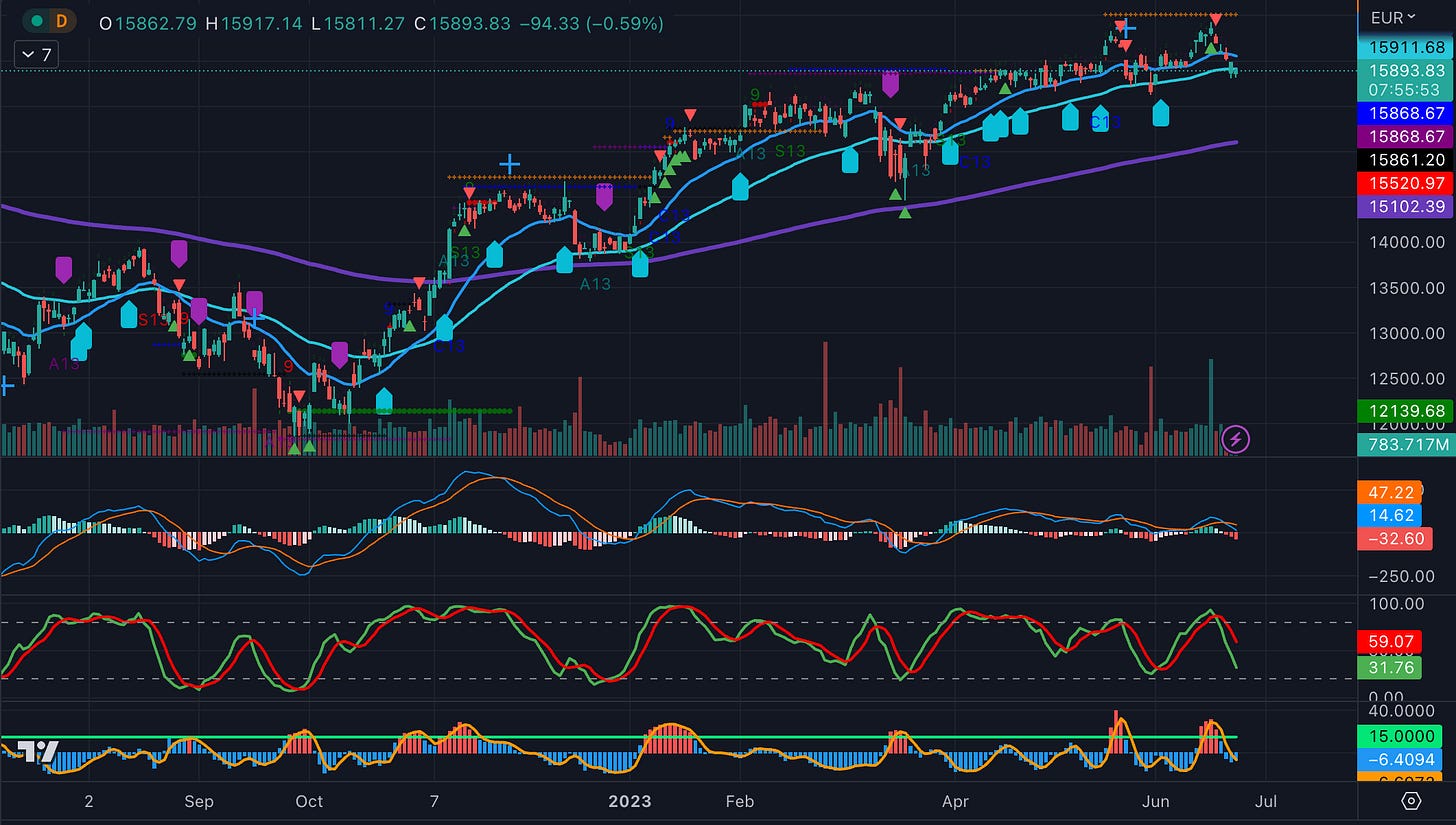This screenshot has height=825, width=1456.
Task: Click the Feb label on time axis
Action: [739, 801]
